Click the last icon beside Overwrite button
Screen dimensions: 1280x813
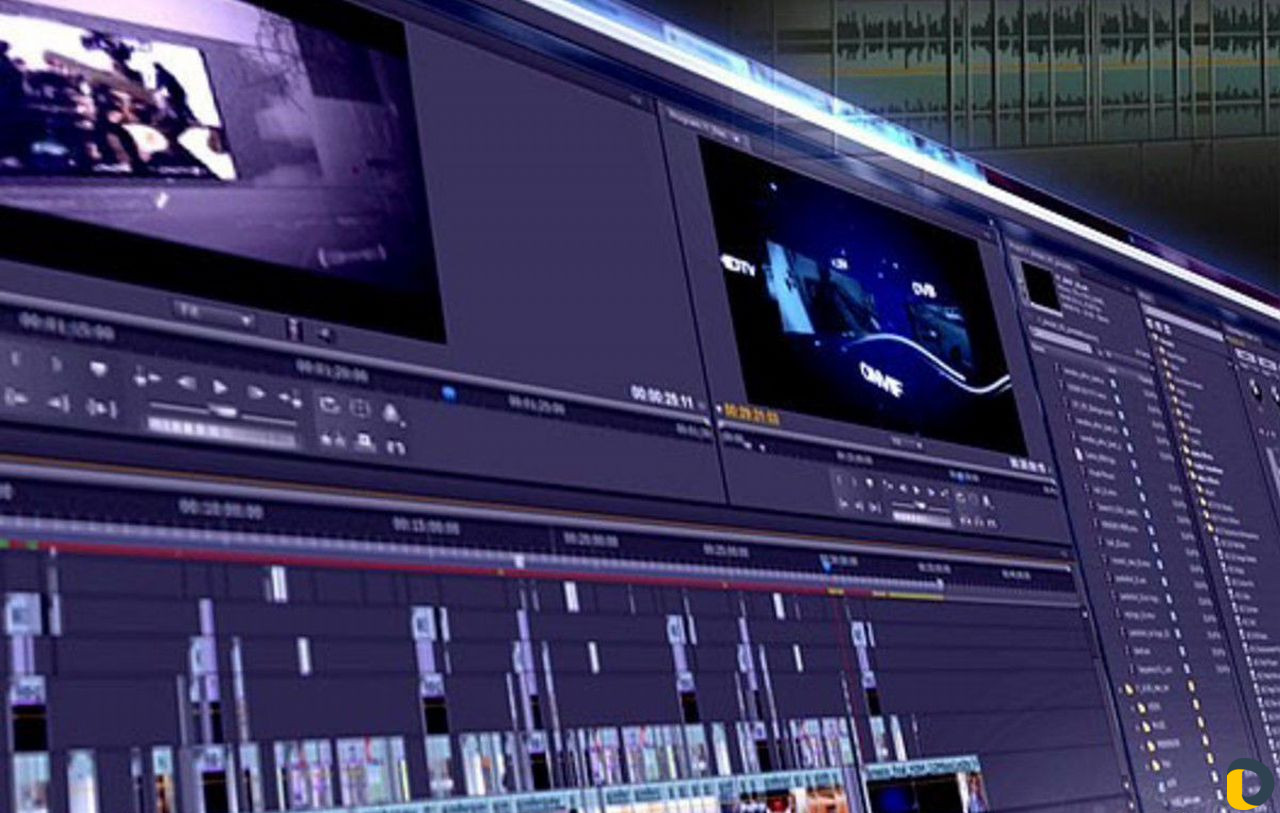click(x=396, y=446)
